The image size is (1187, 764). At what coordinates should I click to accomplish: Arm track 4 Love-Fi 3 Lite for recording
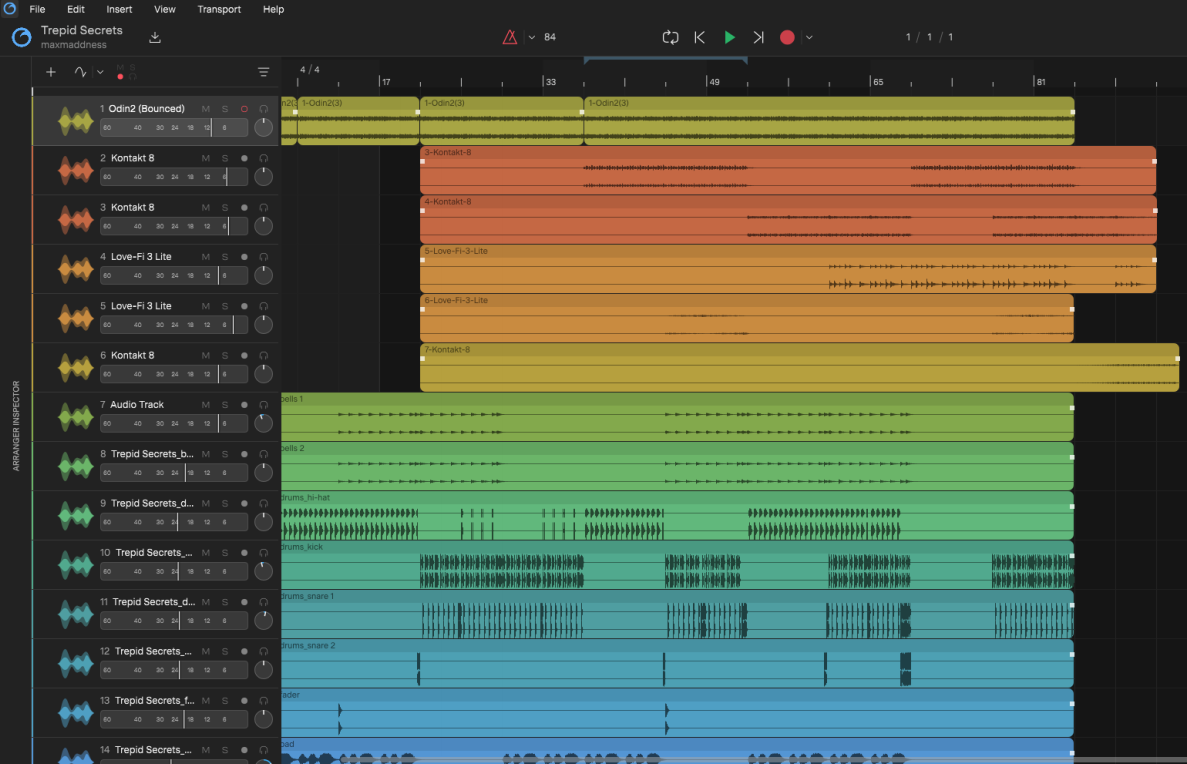pyautogui.click(x=244, y=257)
